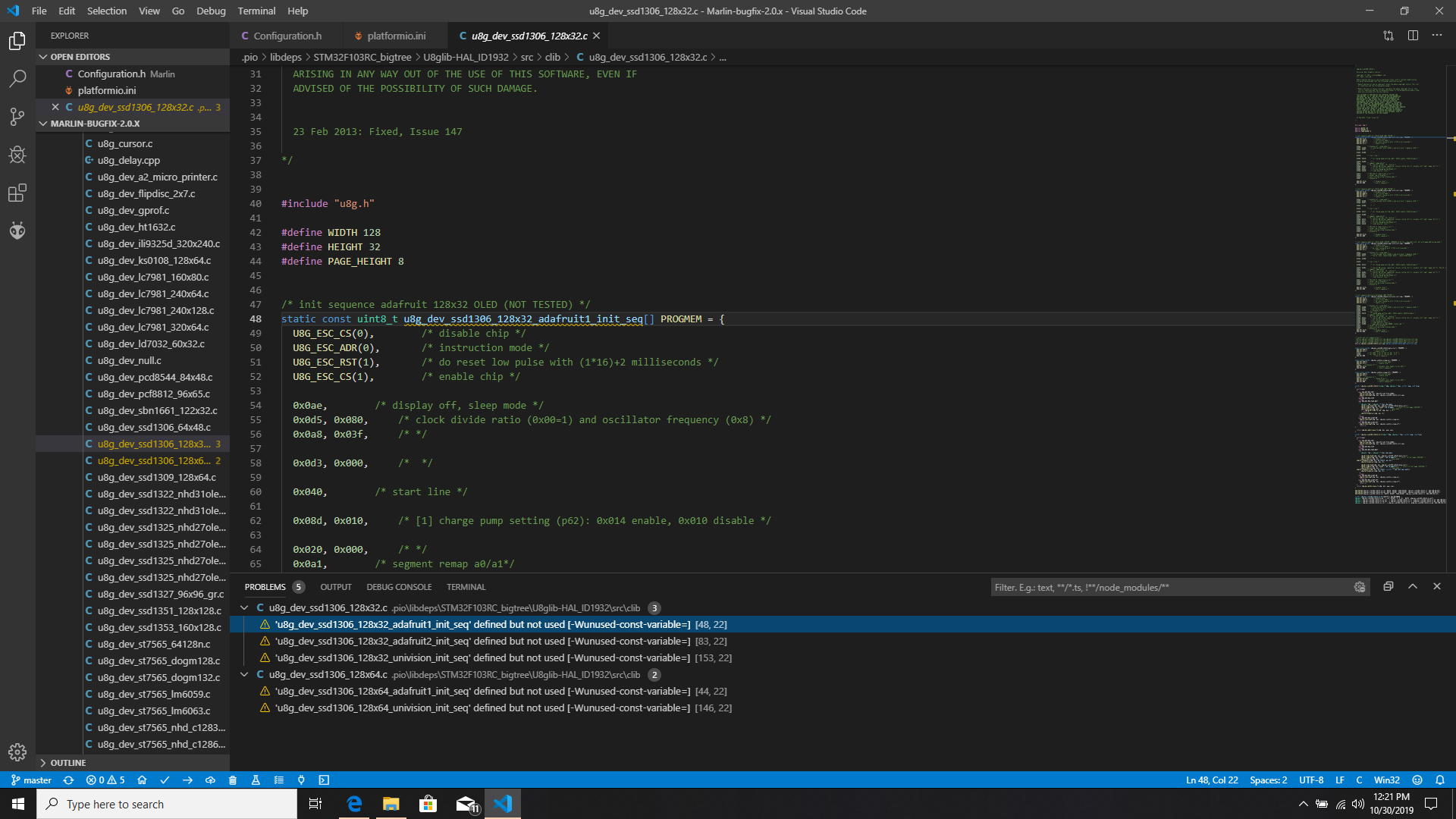Open the Terminal menu
This screenshot has width=1456, height=819.
[256, 11]
